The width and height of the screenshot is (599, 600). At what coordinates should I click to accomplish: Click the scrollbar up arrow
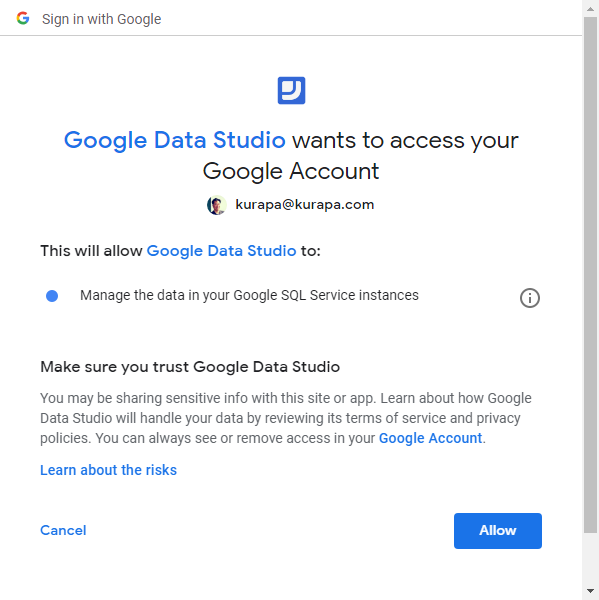click(x=590, y=9)
